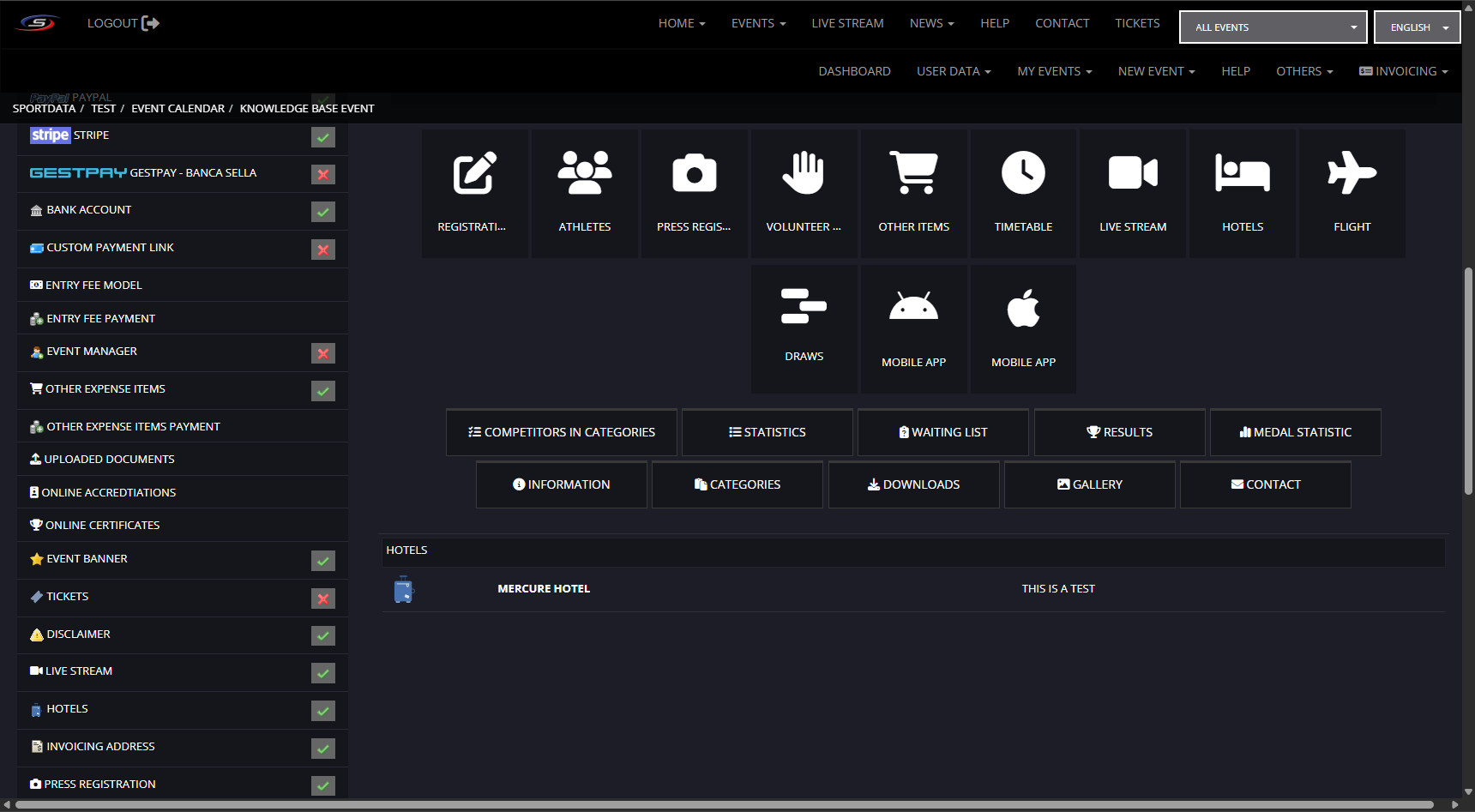Screen dimensions: 1475x812
Task: Open the All Events dropdown
Action: [1273, 27]
